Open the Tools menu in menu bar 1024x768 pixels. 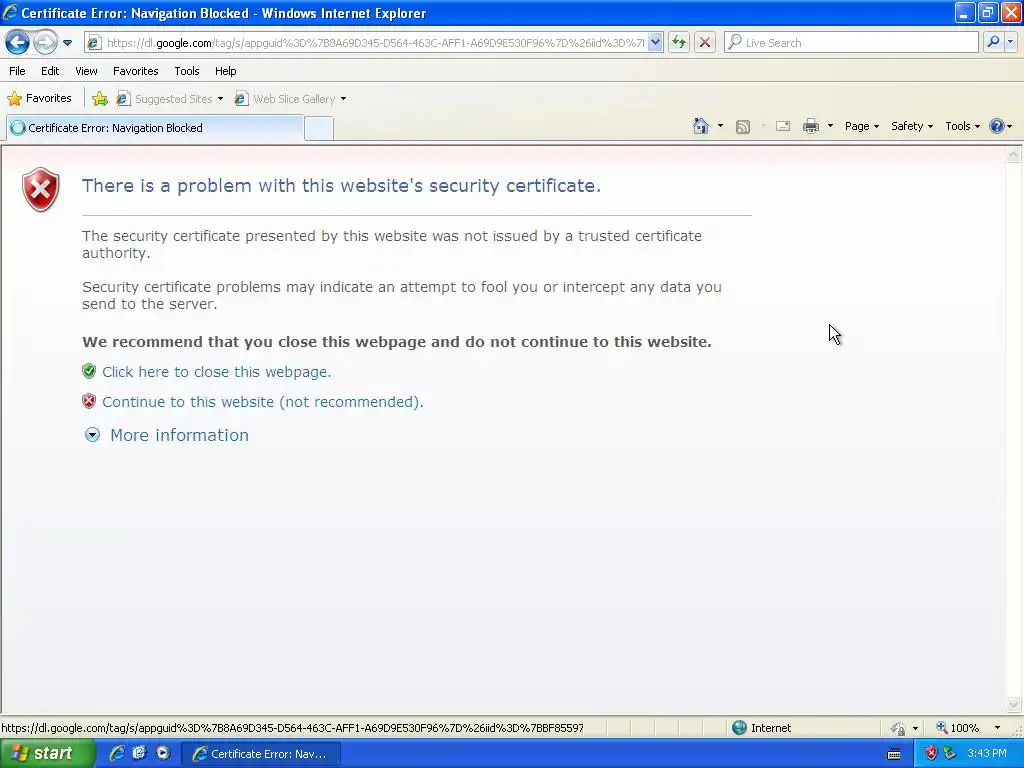click(187, 71)
